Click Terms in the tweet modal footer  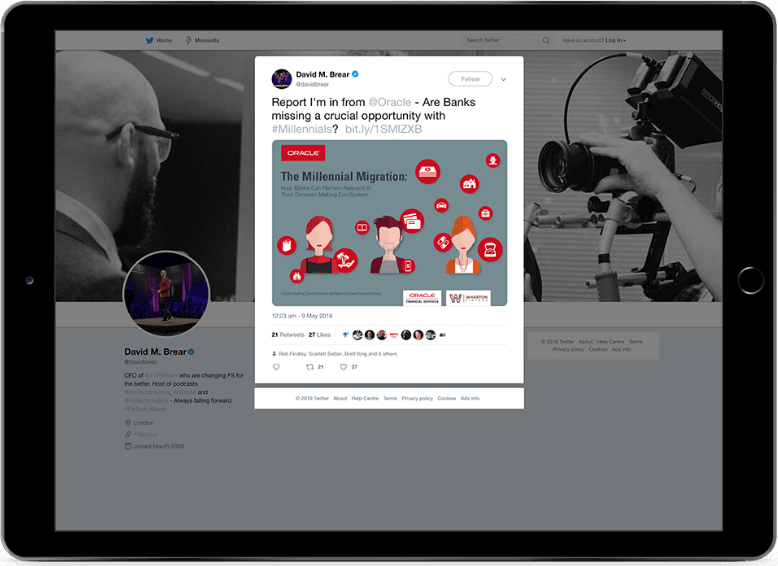(x=390, y=398)
